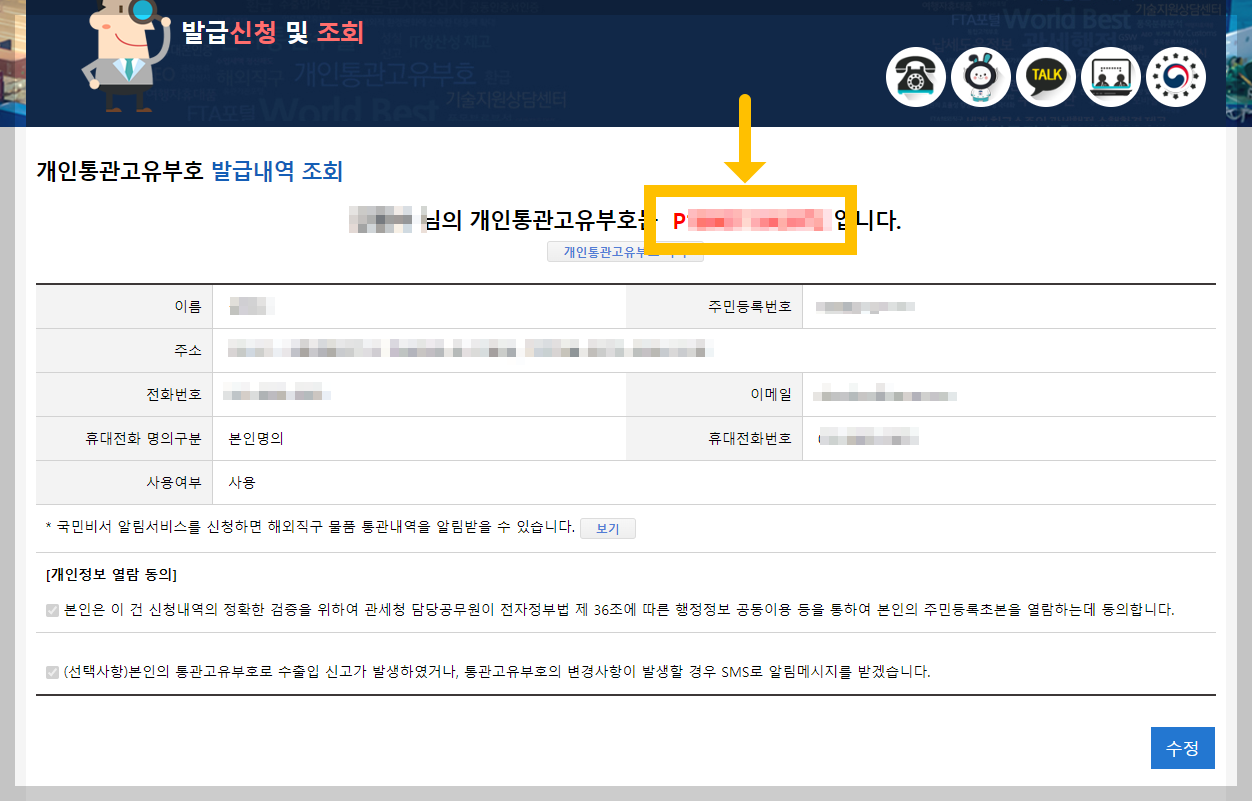Click the 전화번호 label cell
The width and height of the screenshot is (1252, 801).
click(x=125, y=394)
